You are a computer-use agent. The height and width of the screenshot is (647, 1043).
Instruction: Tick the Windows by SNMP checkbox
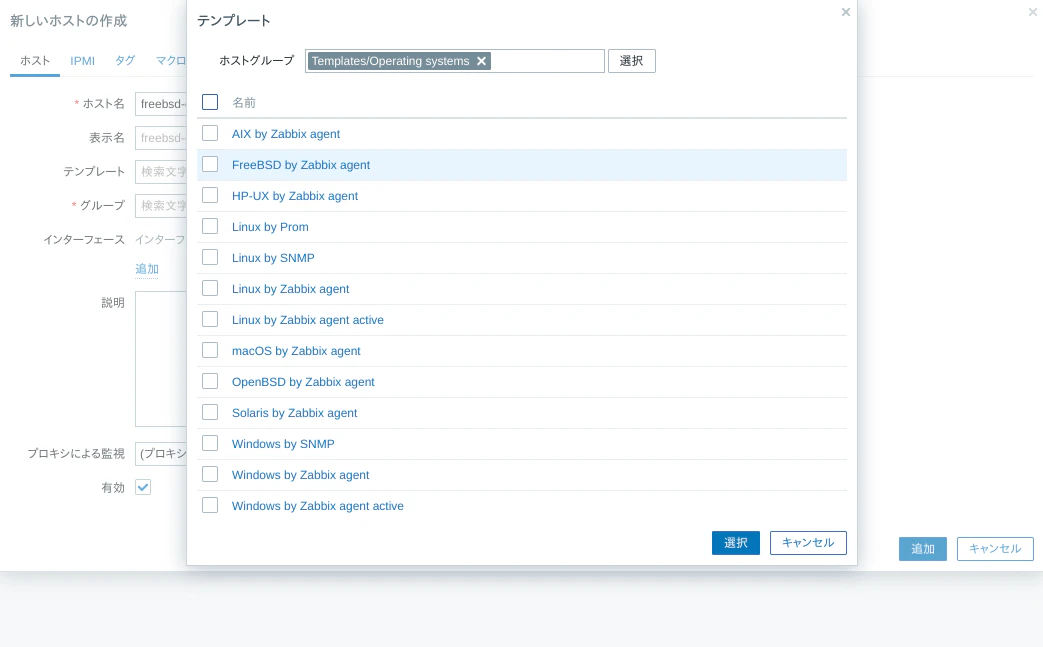pyautogui.click(x=210, y=444)
